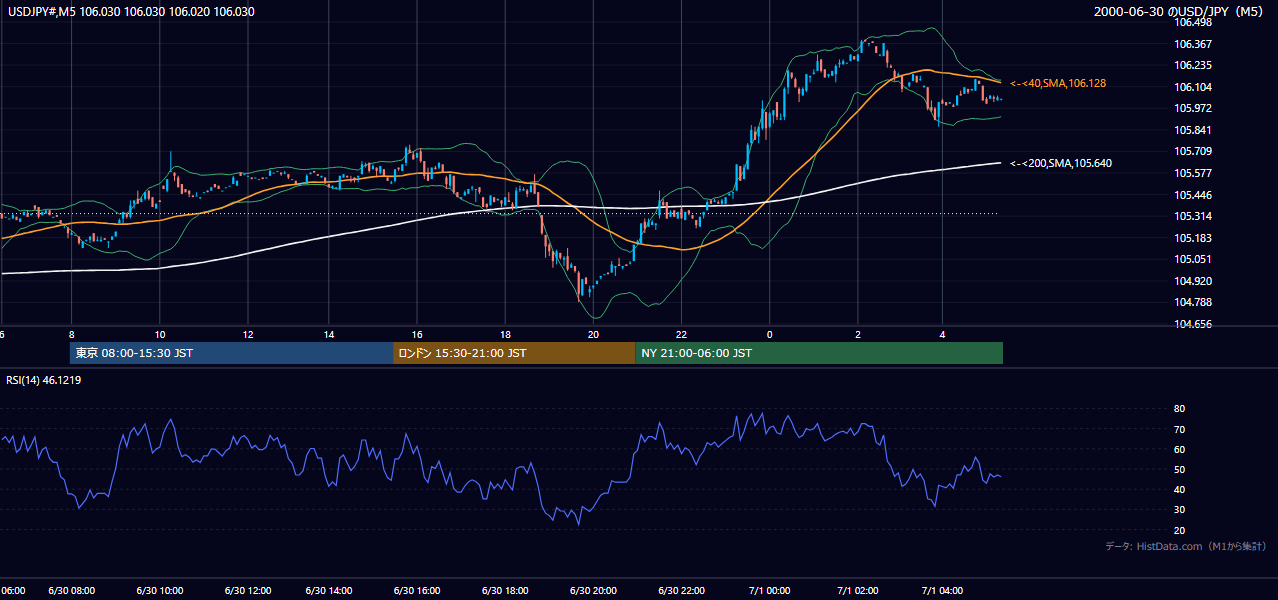
Task: Click the hour 8 tick under price chart
Action: (72, 334)
